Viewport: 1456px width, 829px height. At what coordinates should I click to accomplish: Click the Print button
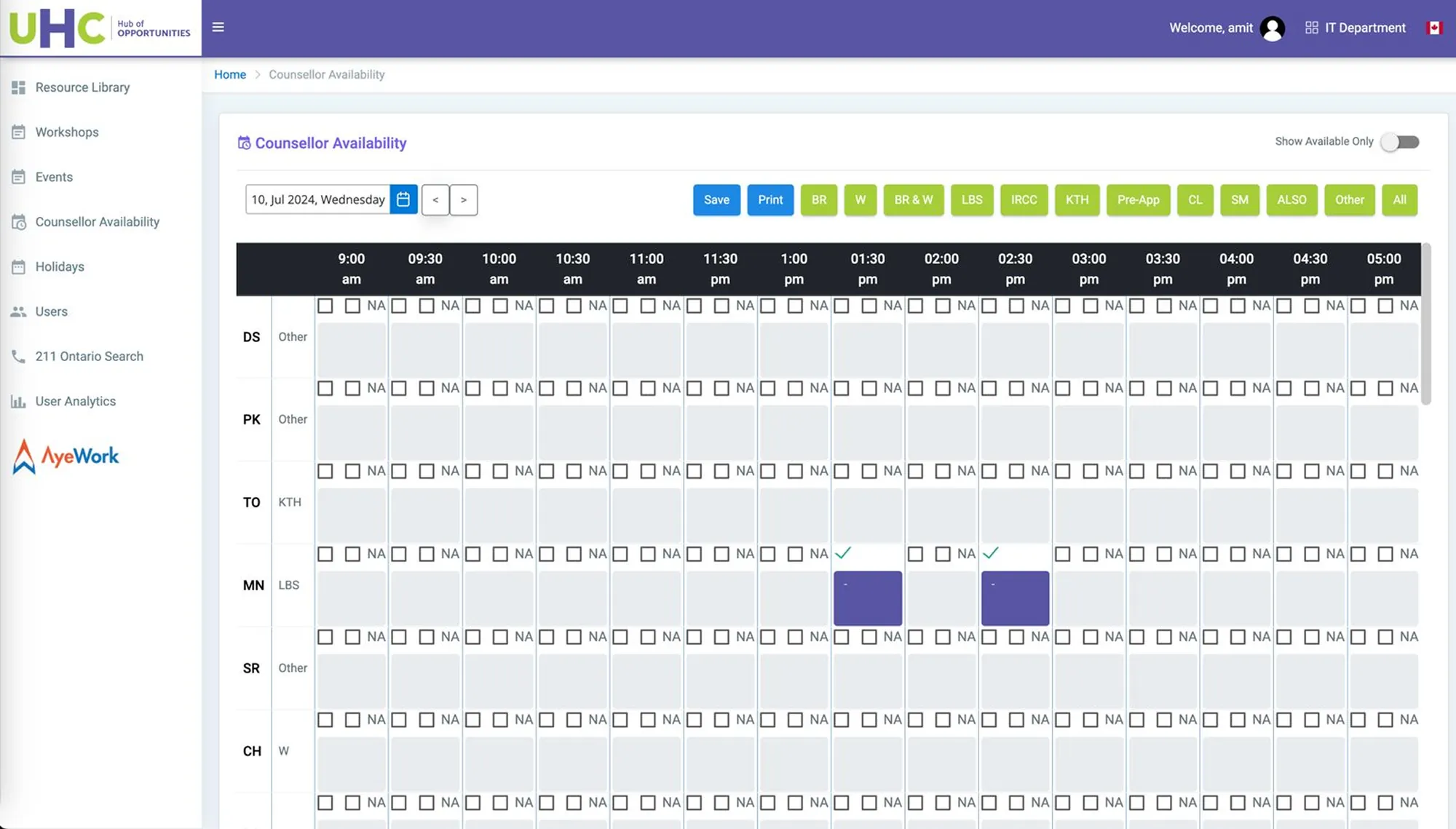click(770, 200)
